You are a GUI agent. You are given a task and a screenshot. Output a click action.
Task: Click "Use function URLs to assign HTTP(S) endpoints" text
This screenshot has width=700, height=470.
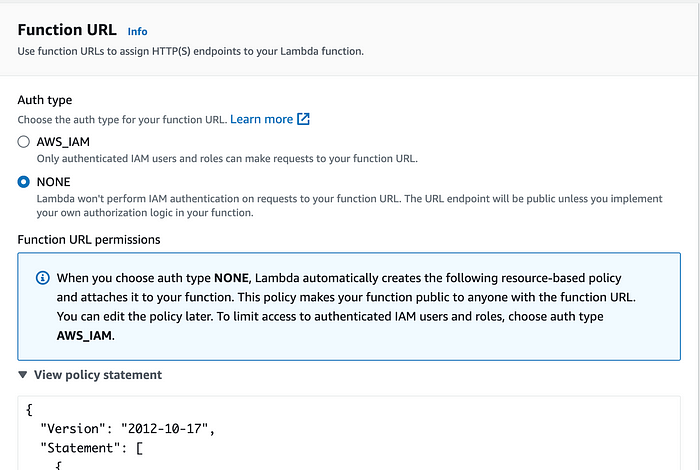coord(191,51)
